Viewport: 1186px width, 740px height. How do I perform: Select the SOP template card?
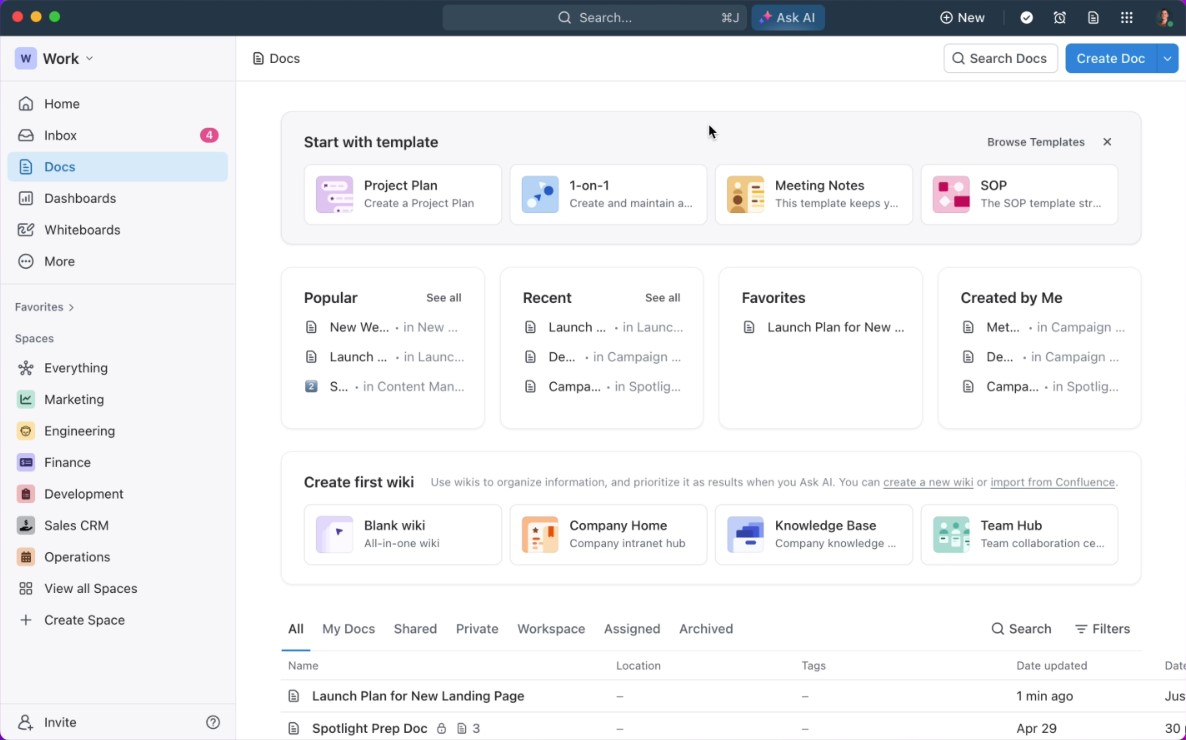click(1019, 194)
